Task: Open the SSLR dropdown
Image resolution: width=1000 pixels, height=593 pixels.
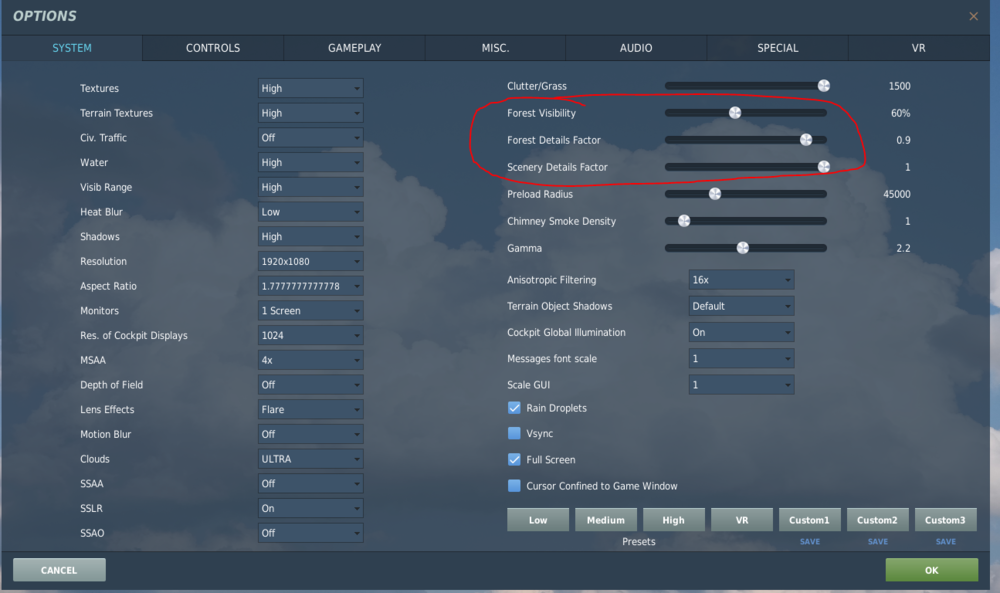Action: (x=311, y=508)
